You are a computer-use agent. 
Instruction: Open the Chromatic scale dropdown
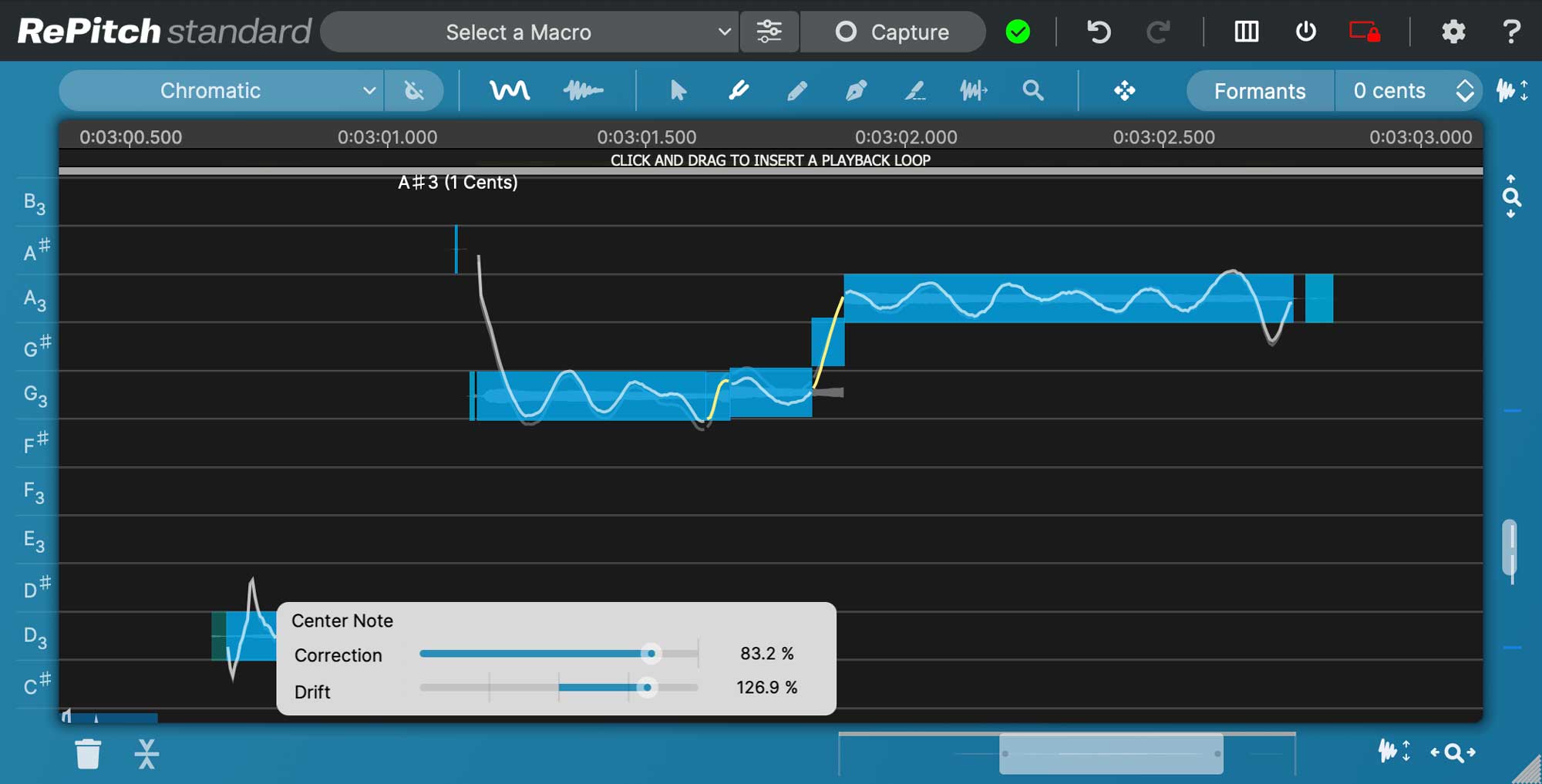click(x=221, y=90)
